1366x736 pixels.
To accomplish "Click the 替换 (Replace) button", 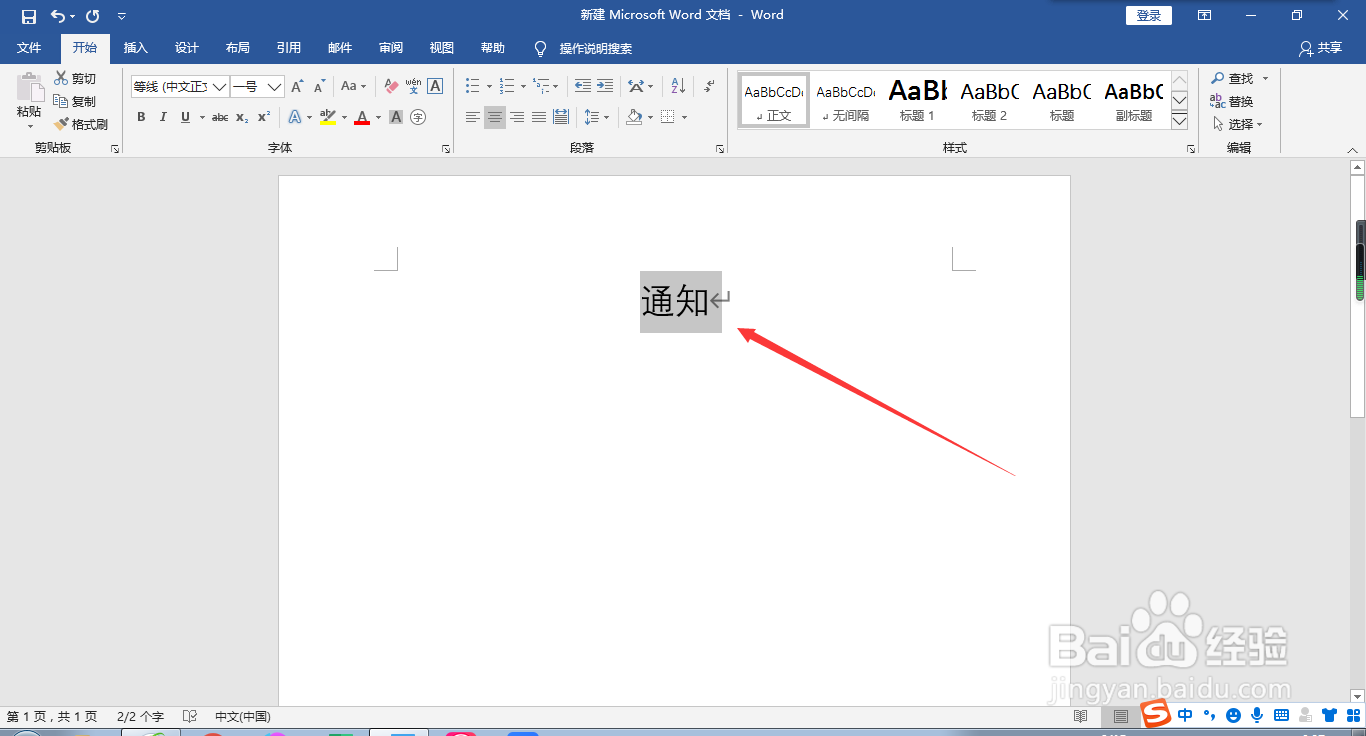I will [1231, 101].
